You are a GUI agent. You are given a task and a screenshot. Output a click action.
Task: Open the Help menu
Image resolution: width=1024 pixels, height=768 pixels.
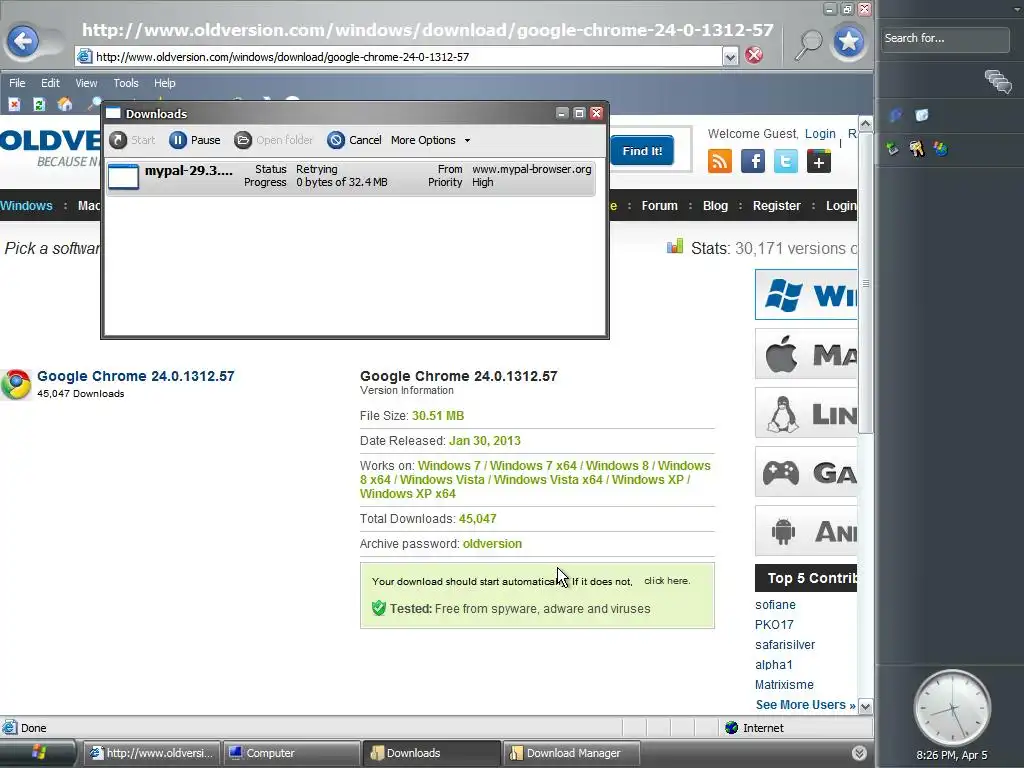point(165,83)
